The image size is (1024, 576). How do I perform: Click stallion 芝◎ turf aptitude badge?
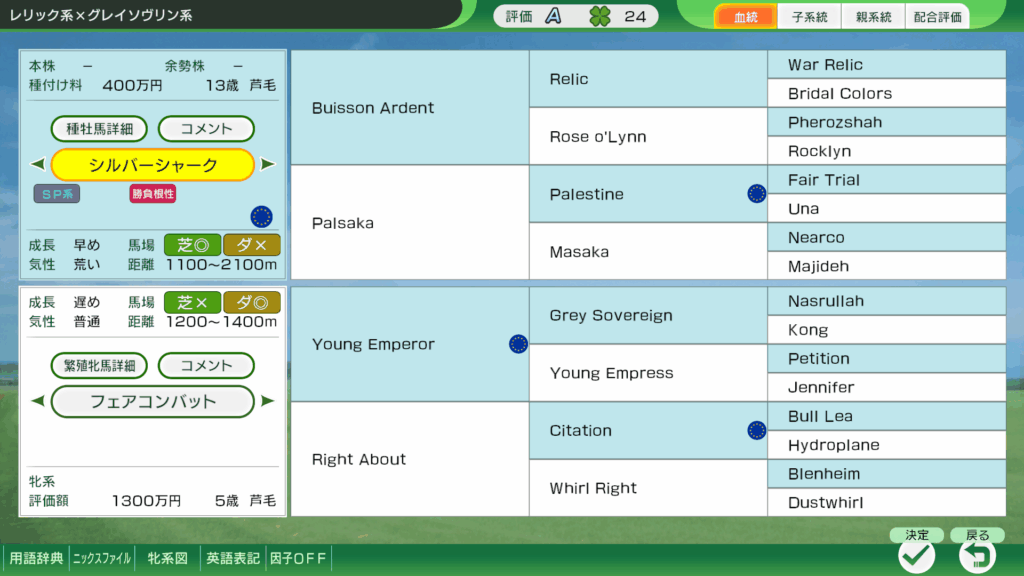pyautogui.click(x=193, y=245)
